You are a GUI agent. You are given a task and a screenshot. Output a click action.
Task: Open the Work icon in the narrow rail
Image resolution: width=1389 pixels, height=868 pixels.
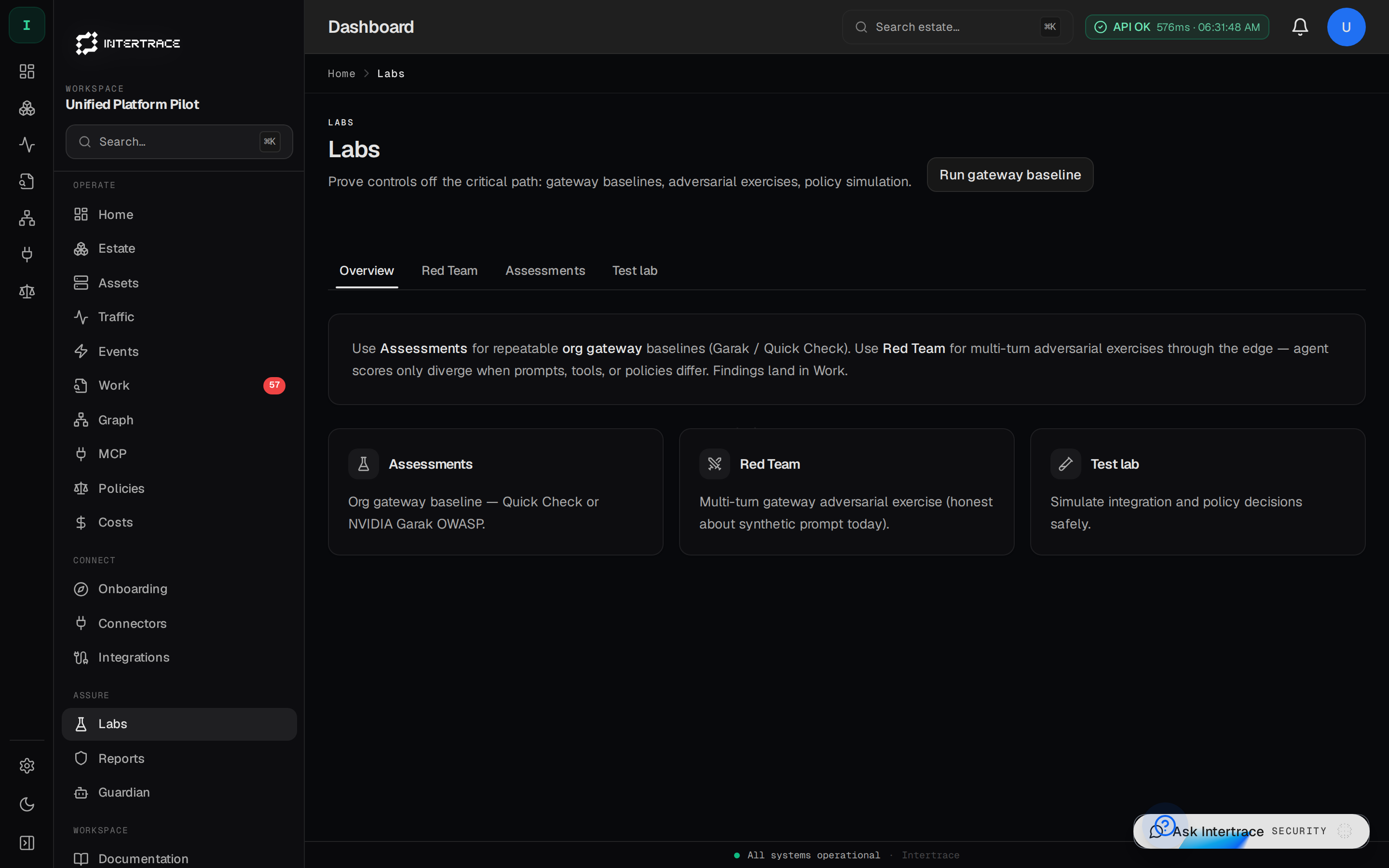pyautogui.click(x=27, y=181)
